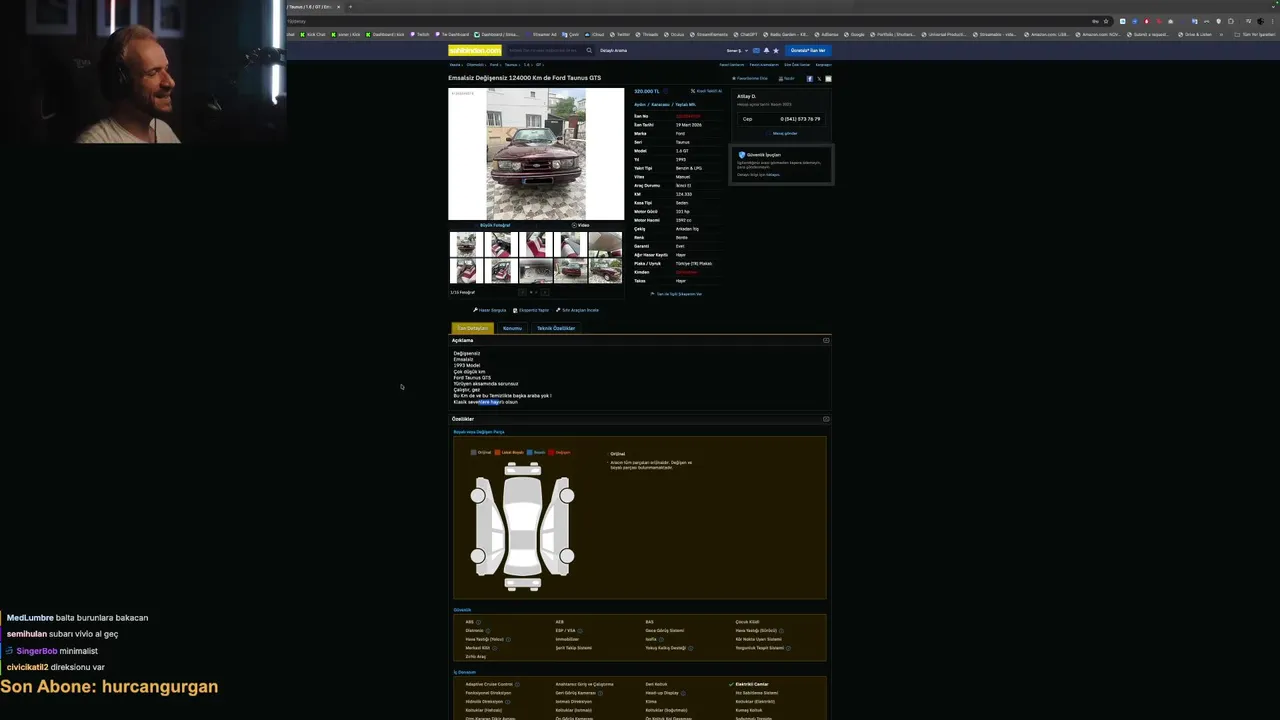Click the Ekspertiz Yaptır link
This screenshot has height=720, width=1280.
tap(531, 310)
